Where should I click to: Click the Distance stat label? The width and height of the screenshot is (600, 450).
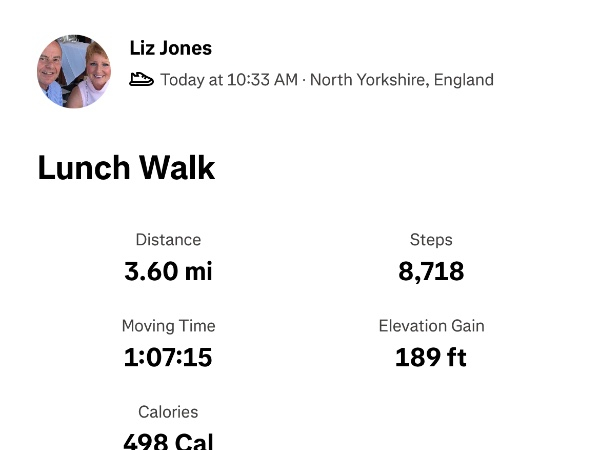click(168, 240)
